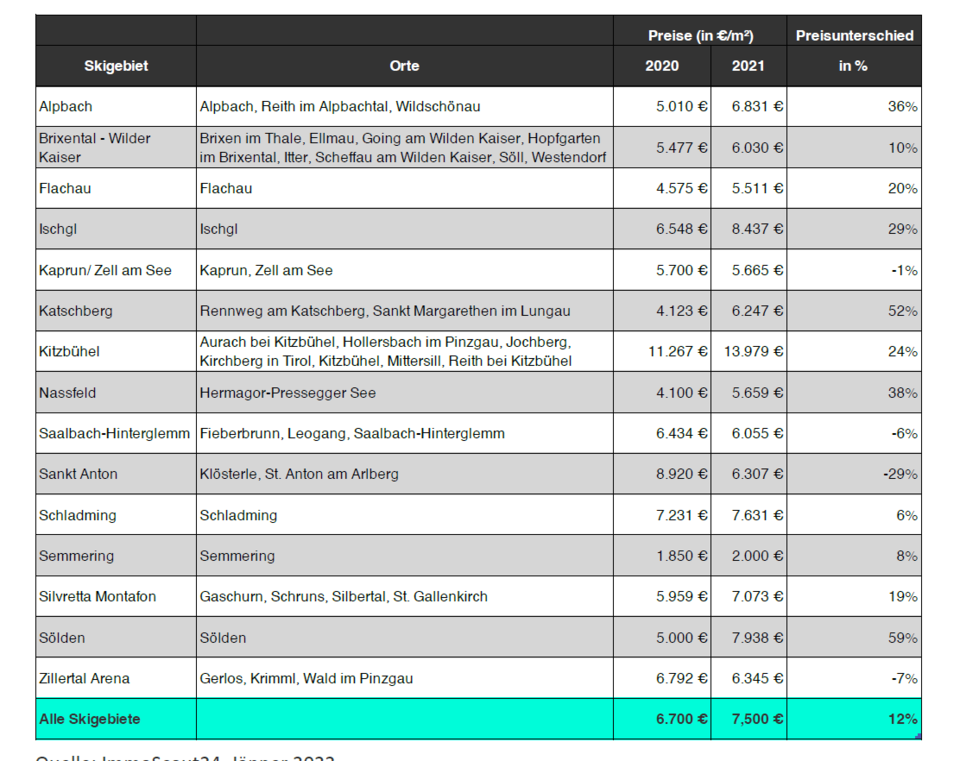Viewport: 960px width, 761px height.
Task: Select the 2020 price column header
Action: click(x=661, y=66)
